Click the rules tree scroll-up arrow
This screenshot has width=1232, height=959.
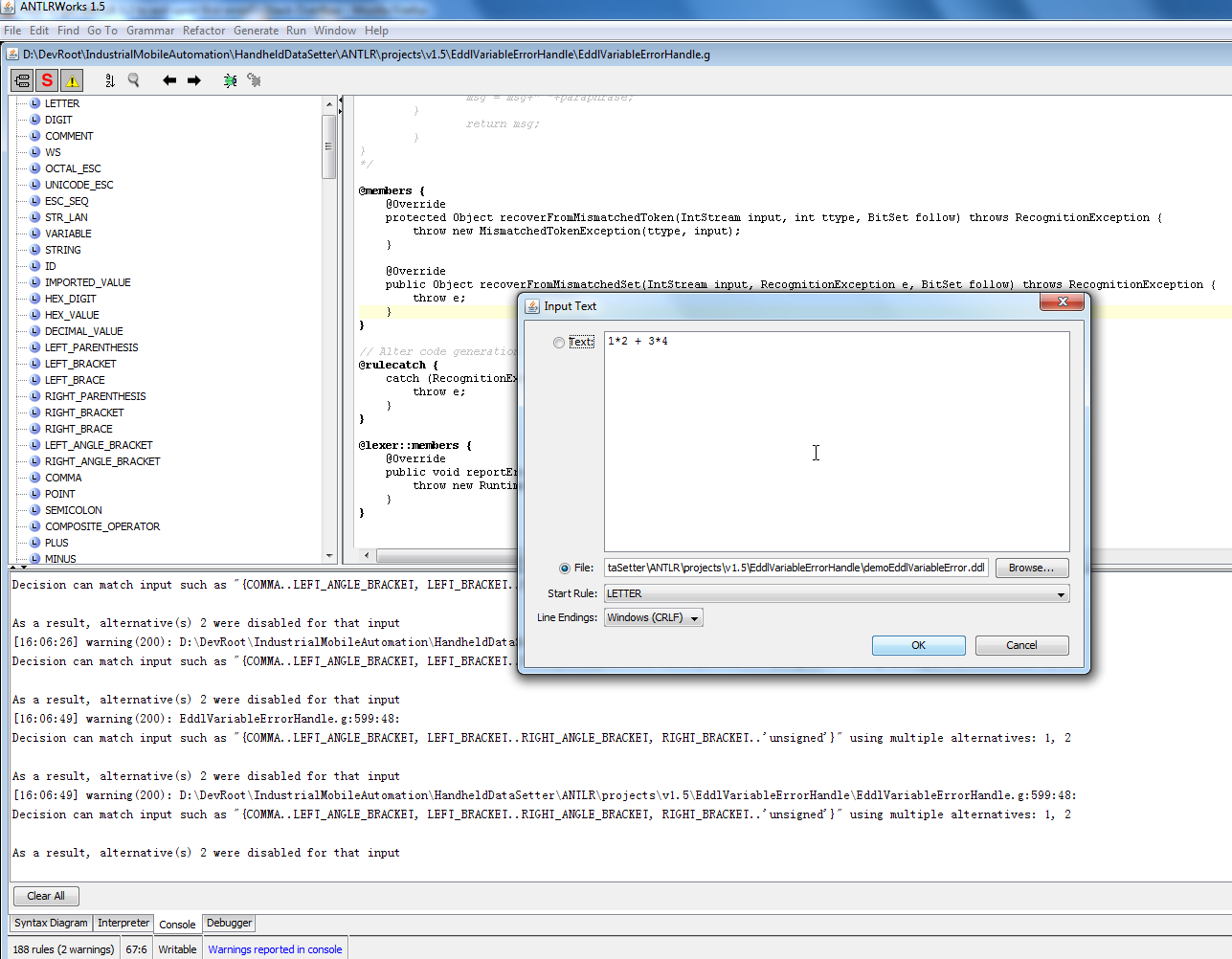point(329,103)
